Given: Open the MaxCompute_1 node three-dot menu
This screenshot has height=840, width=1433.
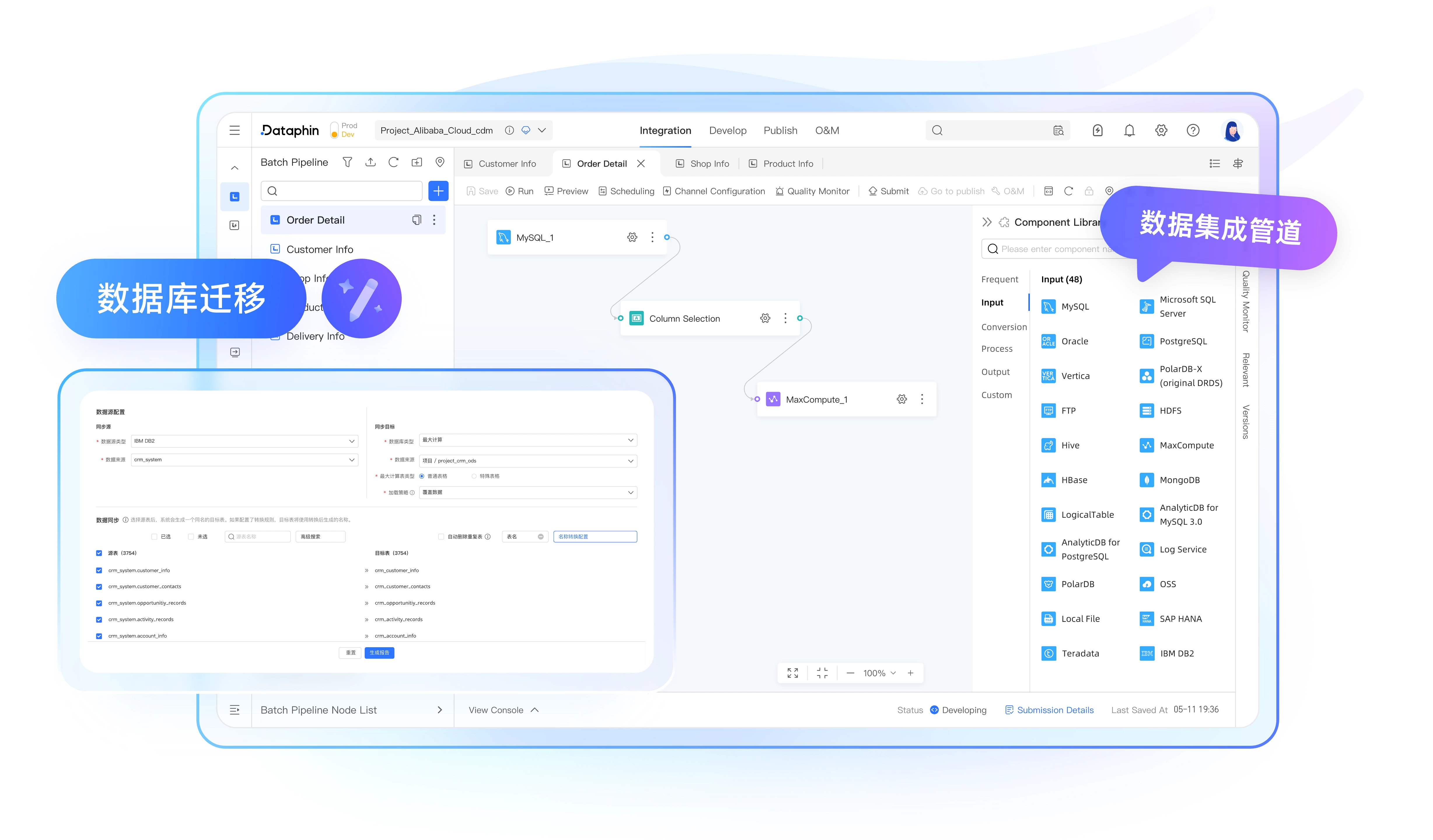Looking at the screenshot, I should point(922,400).
